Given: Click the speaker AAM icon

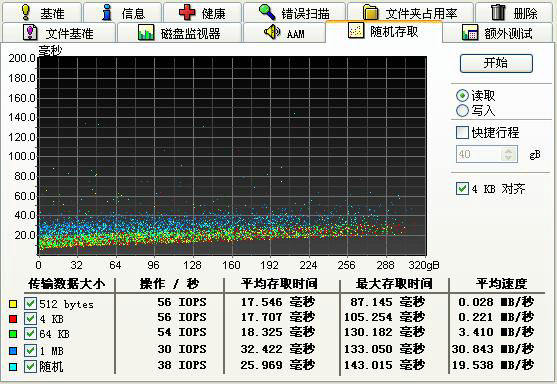Looking at the screenshot, I should (x=272, y=32).
